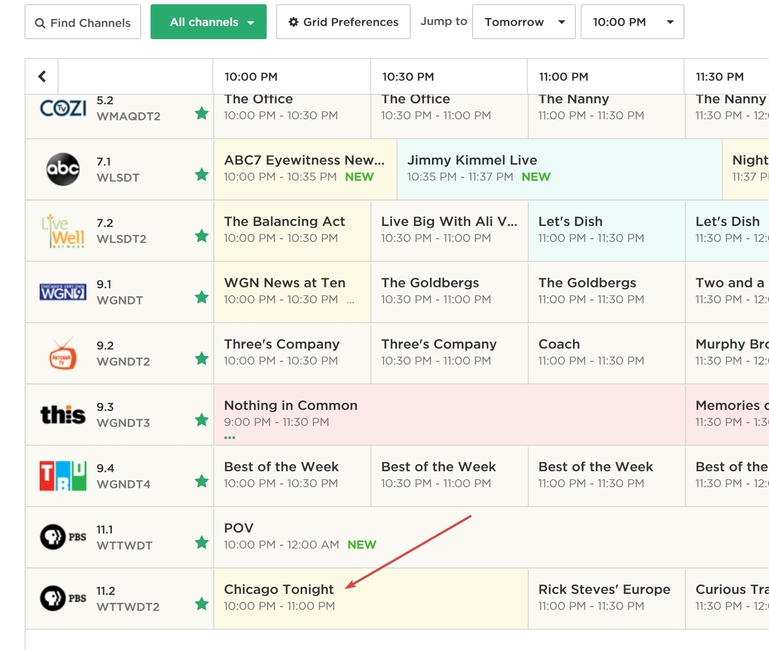Toggle favorite star for 9.4 WGNDT4
This screenshot has height=650, width=769.
coord(202,481)
